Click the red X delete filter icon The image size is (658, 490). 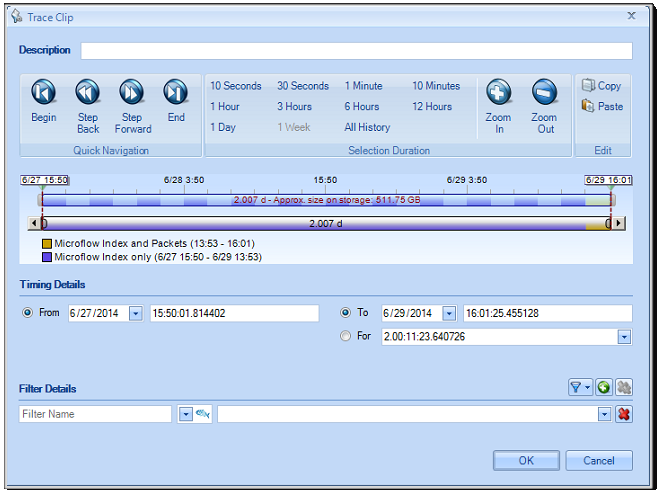pyautogui.click(x=625, y=414)
